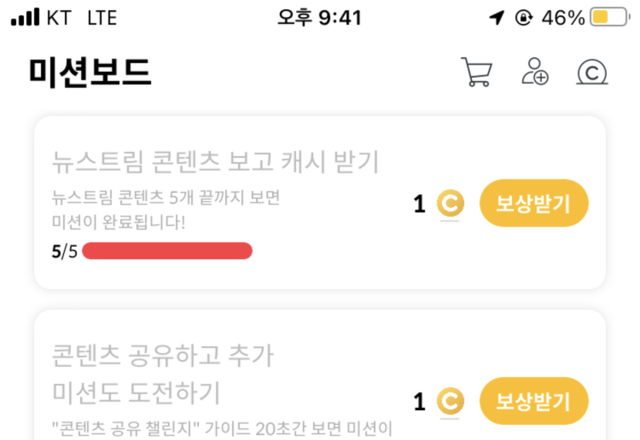
Task: Claim reward for 뉴스트림 콘텐츠 mission
Action: pos(534,204)
